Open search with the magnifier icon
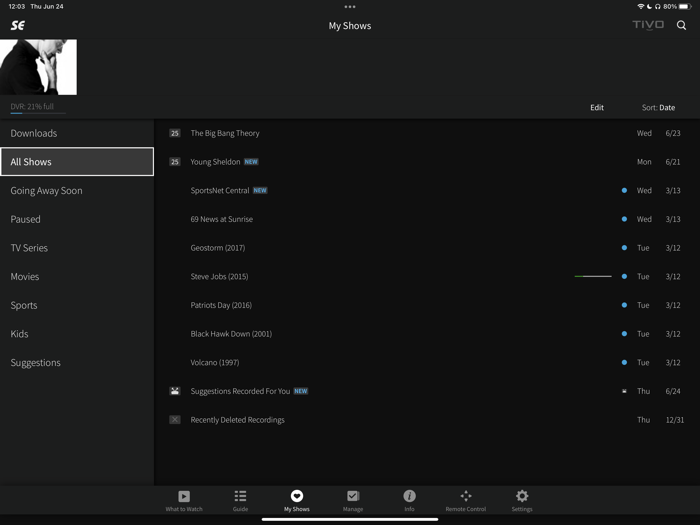700x525 pixels. [x=681, y=25]
